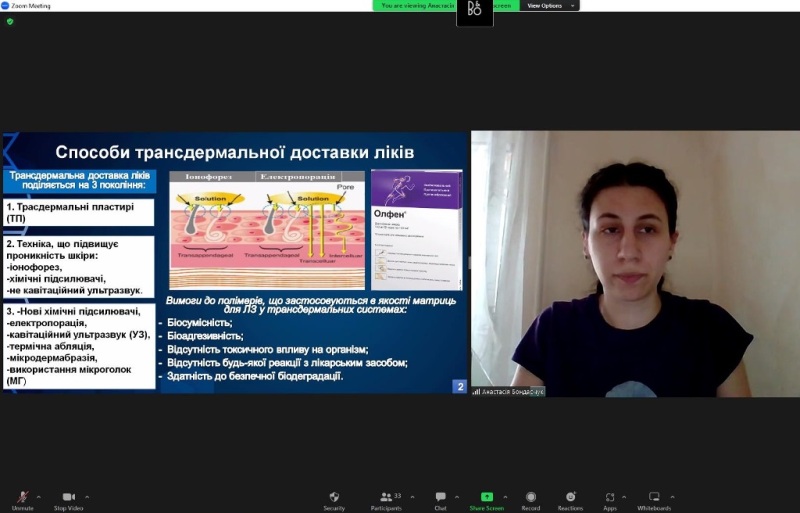Image resolution: width=800 pixels, height=513 pixels.
Task: Click 'Відсутність токсичного впливу на організм' line
Action: click(267, 350)
